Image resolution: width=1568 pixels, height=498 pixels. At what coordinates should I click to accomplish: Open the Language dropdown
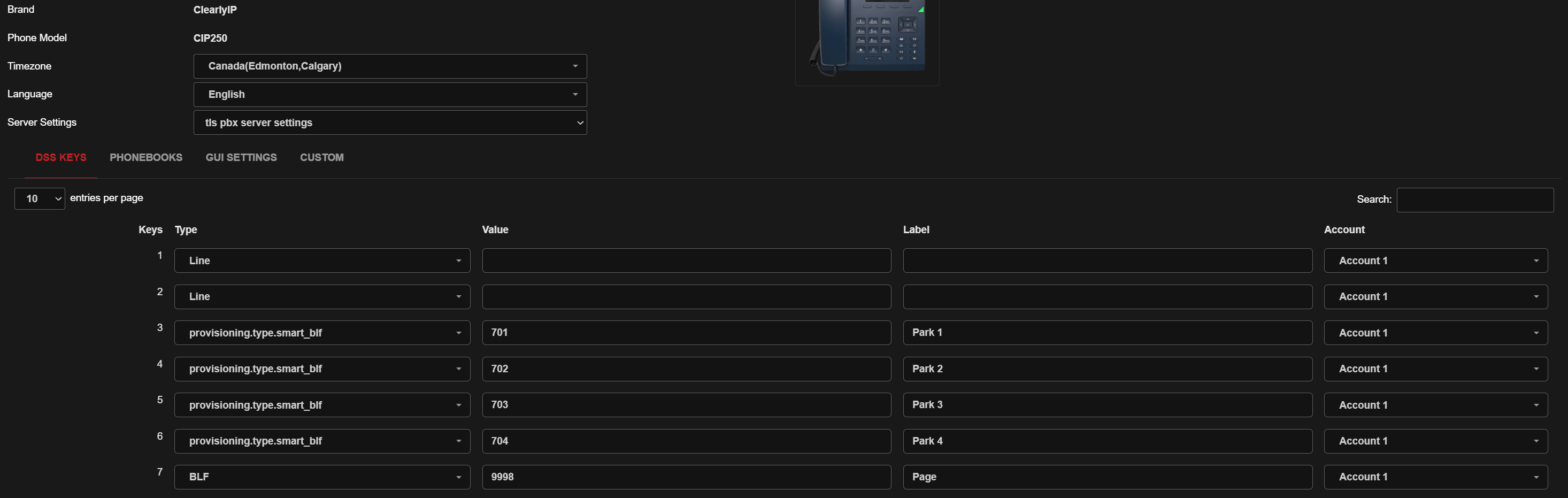pos(389,94)
